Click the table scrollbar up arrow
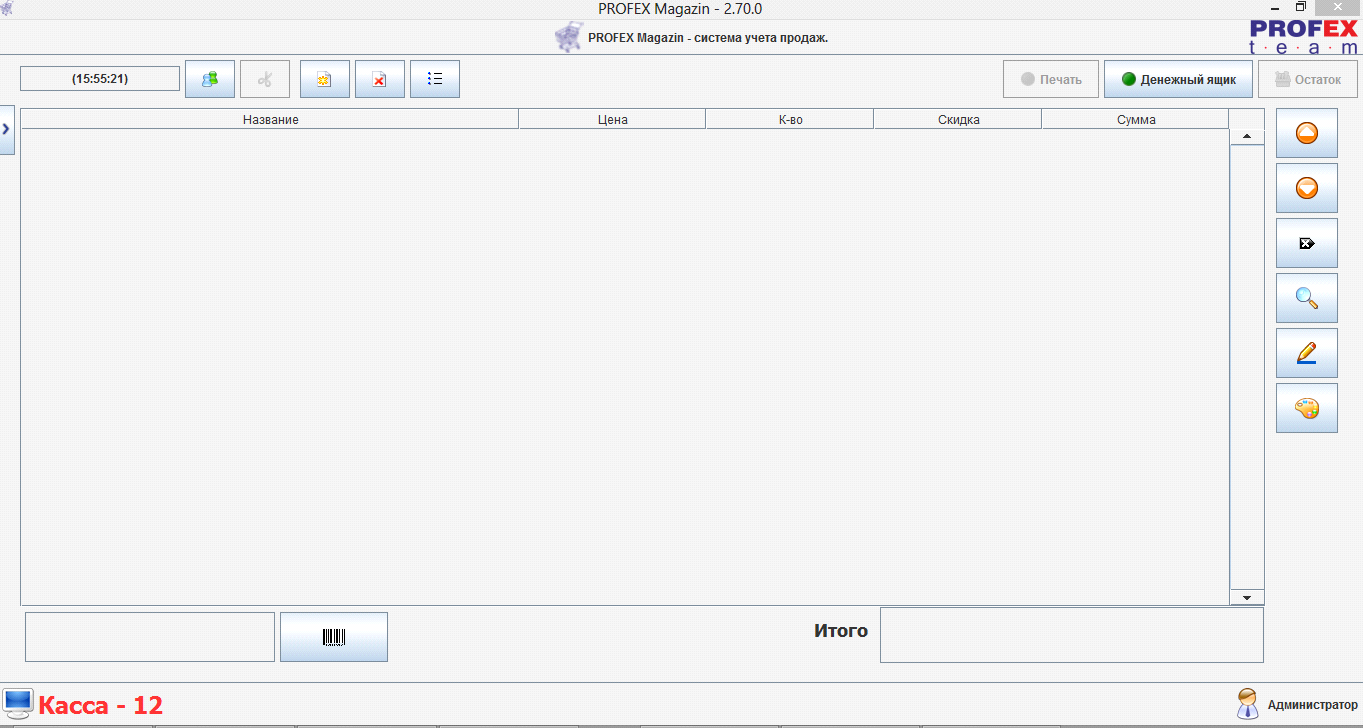1363x728 pixels. coord(1247,136)
